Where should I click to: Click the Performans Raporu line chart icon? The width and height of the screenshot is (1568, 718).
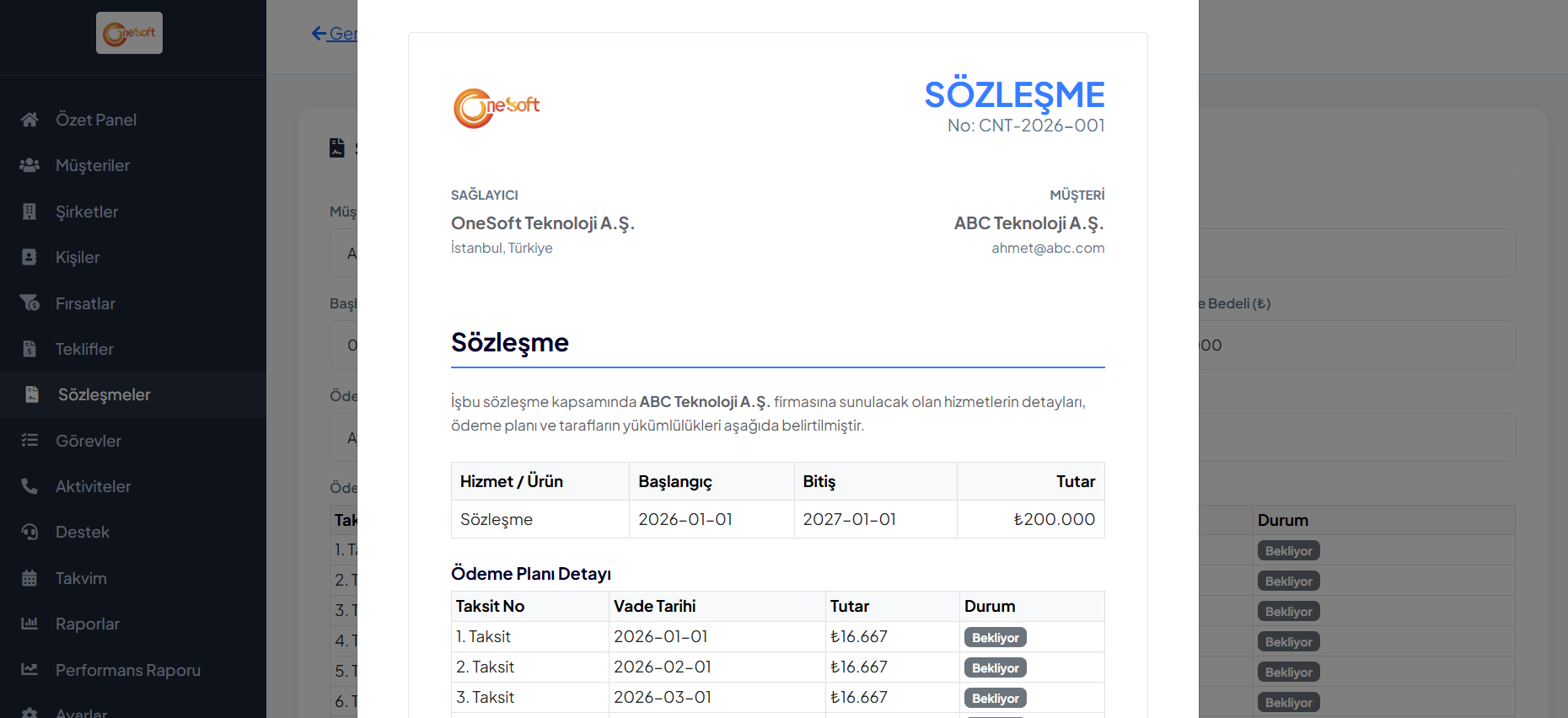coord(30,670)
